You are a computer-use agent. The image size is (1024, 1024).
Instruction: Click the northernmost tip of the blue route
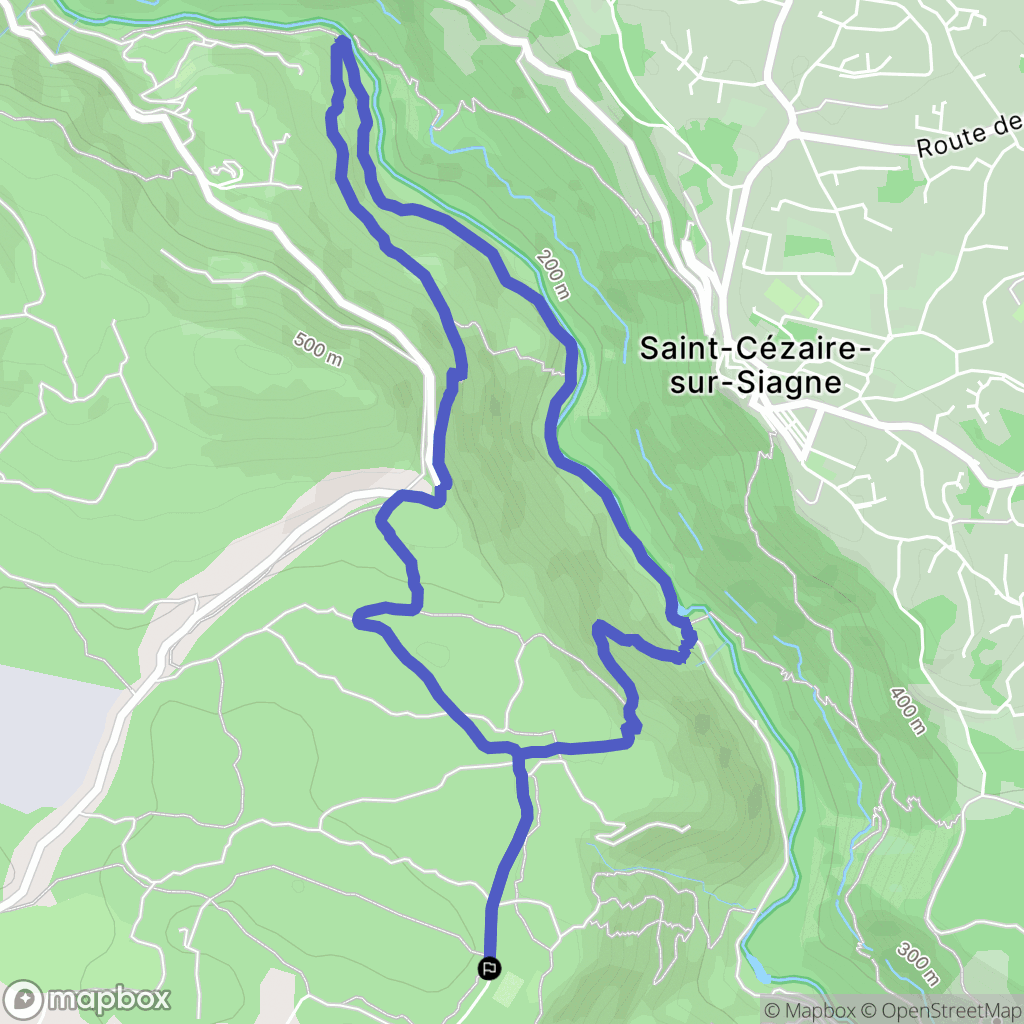[x=342, y=42]
